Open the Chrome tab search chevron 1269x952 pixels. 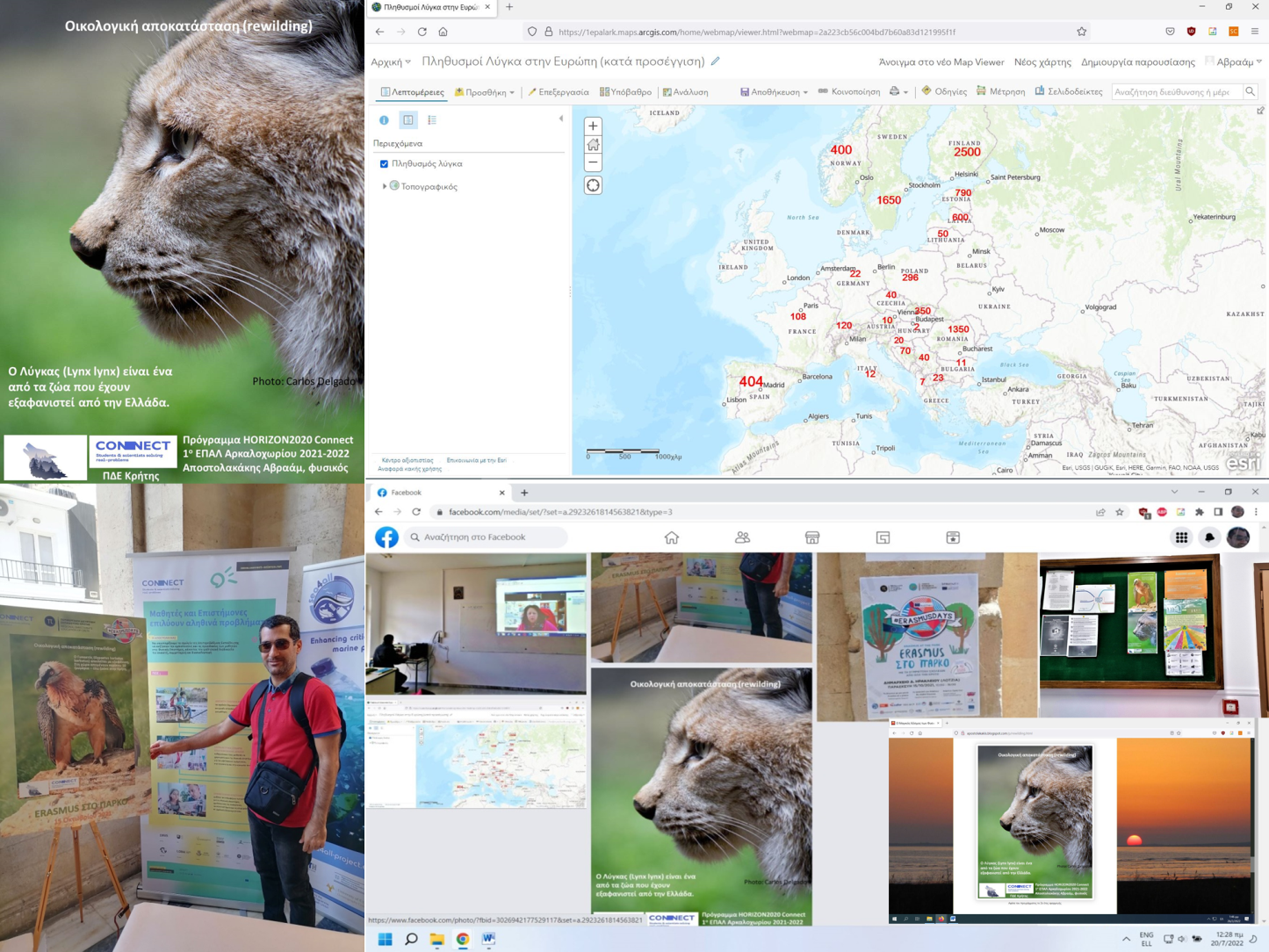(x=1174, y=492)
